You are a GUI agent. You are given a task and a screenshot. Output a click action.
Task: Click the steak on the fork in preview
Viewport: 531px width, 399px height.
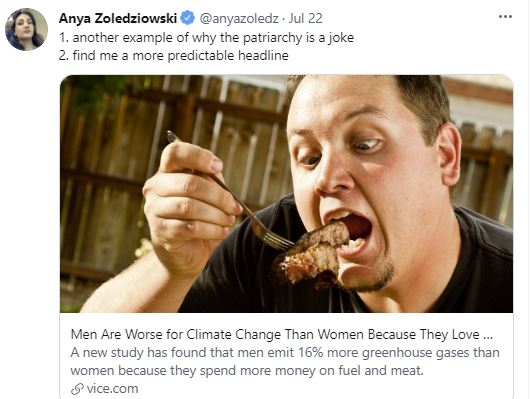tap(312, 256)
